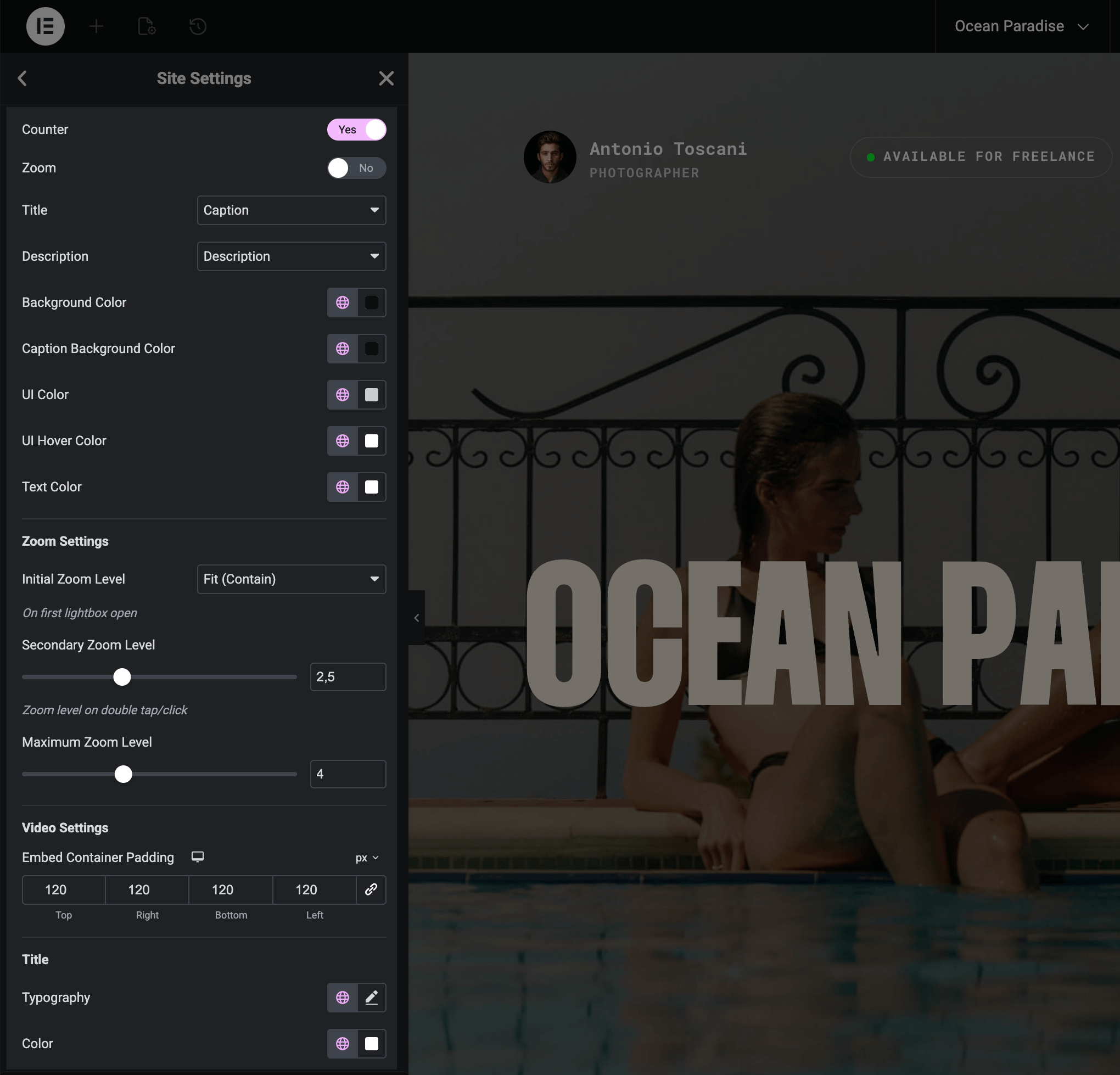The width and height of the screenshot is (1120, 1075).
Task: Click responsive desktop icon beside Embed Container Padding
Action: pos(197,856)
